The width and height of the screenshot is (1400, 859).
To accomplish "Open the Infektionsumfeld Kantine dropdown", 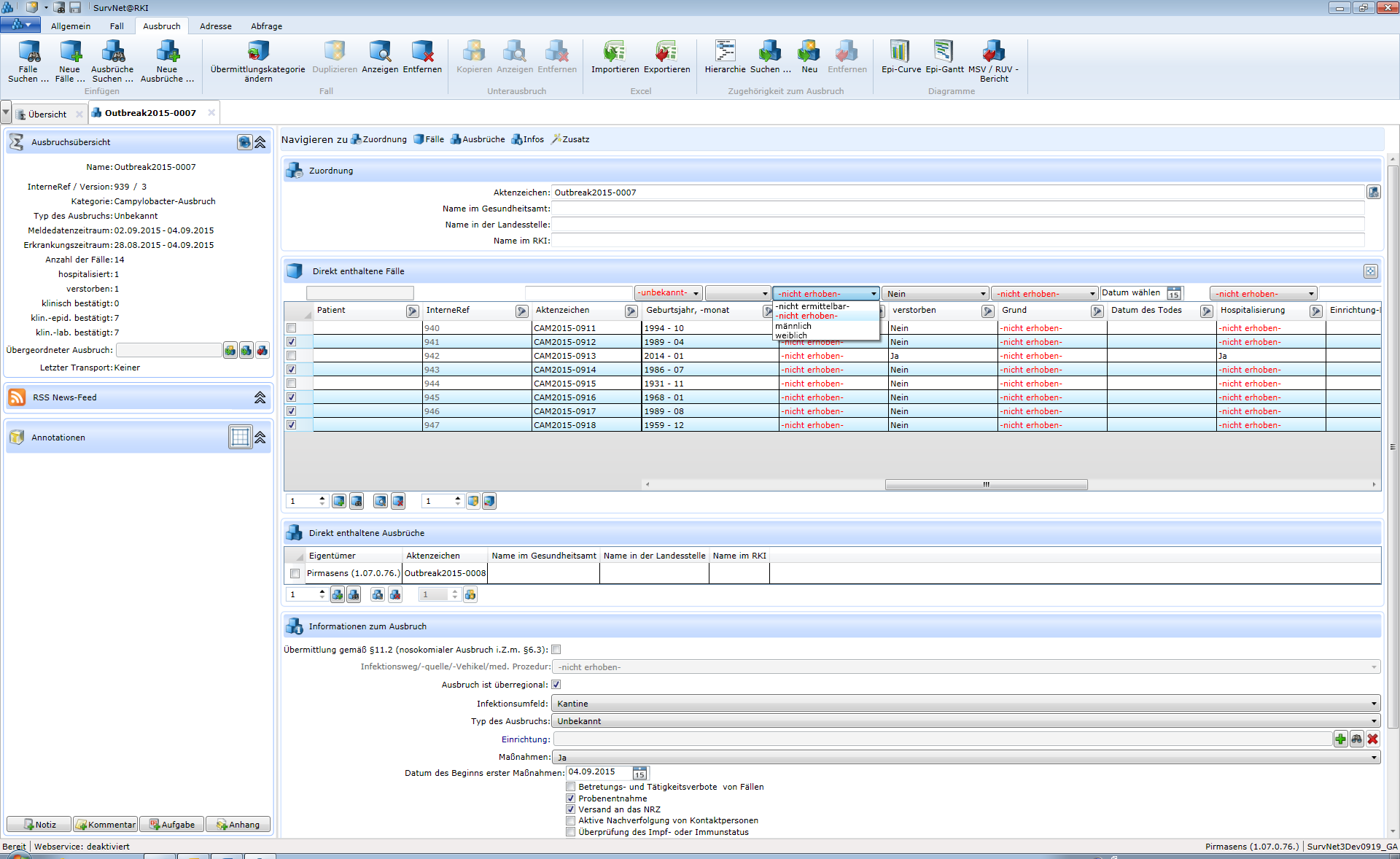I will point(1374,704).
